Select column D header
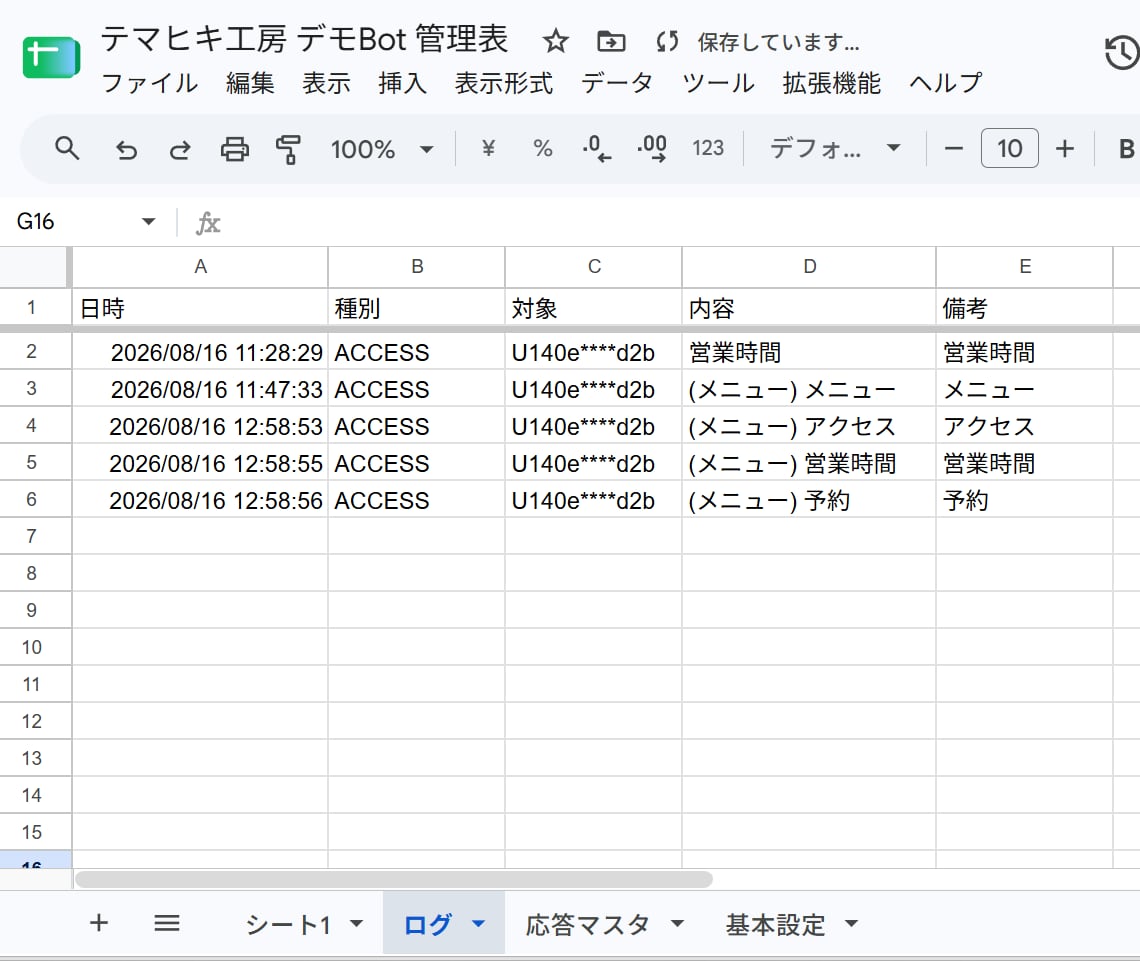This screenshot has height=961, width=1140. (x=809, y=267)
